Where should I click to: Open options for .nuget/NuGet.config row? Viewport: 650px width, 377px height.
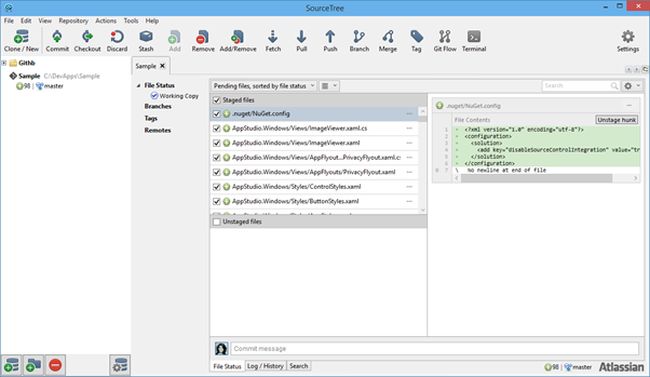click(x=409, y=114)
